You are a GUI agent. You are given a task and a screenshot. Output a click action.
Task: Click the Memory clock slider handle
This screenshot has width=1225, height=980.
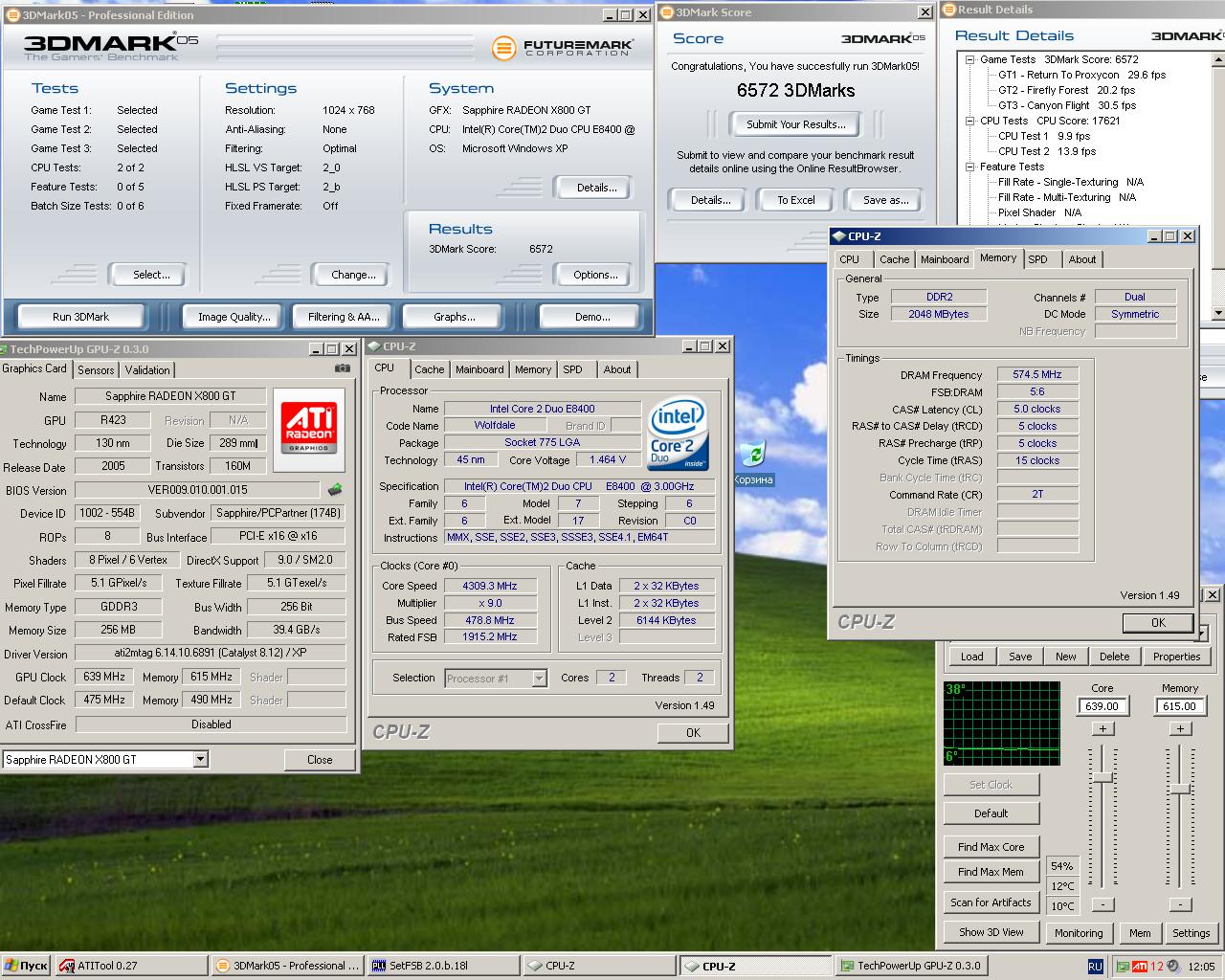tap(1180, 789)
